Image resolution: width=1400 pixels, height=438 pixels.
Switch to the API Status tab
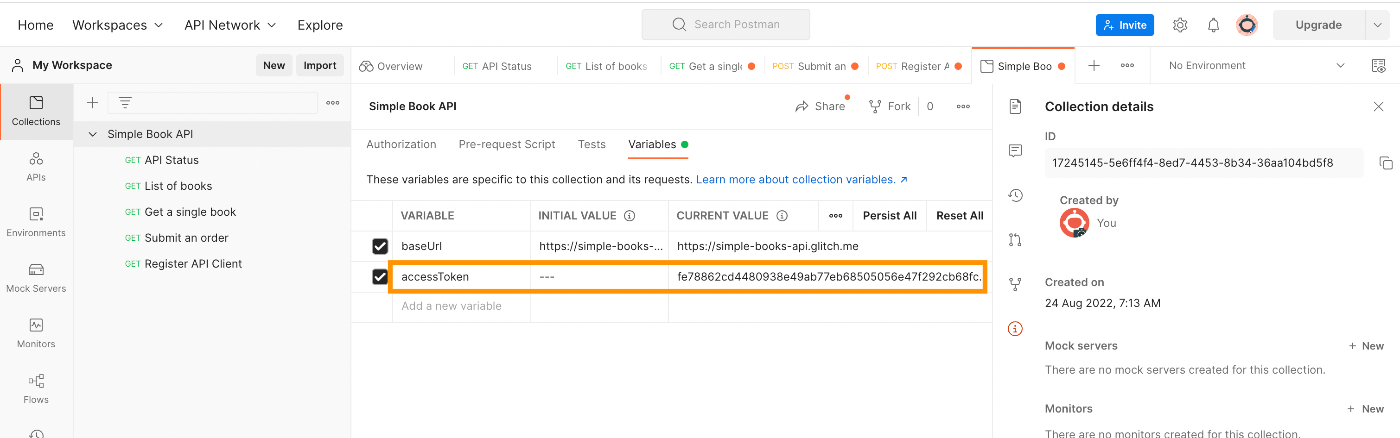coord(497,66)
